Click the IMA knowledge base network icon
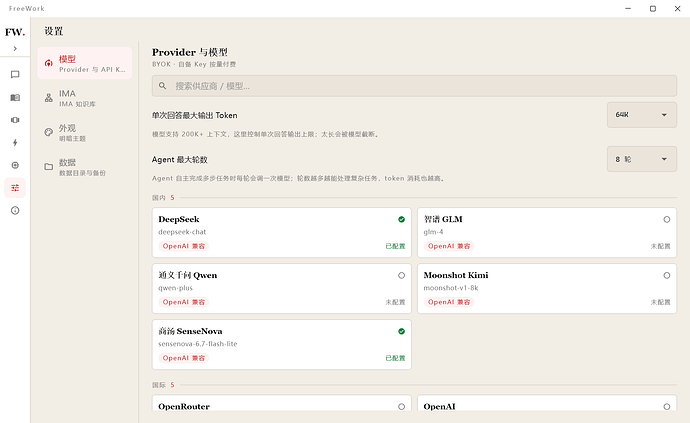 pyautogui.click(x=48, y=98)
